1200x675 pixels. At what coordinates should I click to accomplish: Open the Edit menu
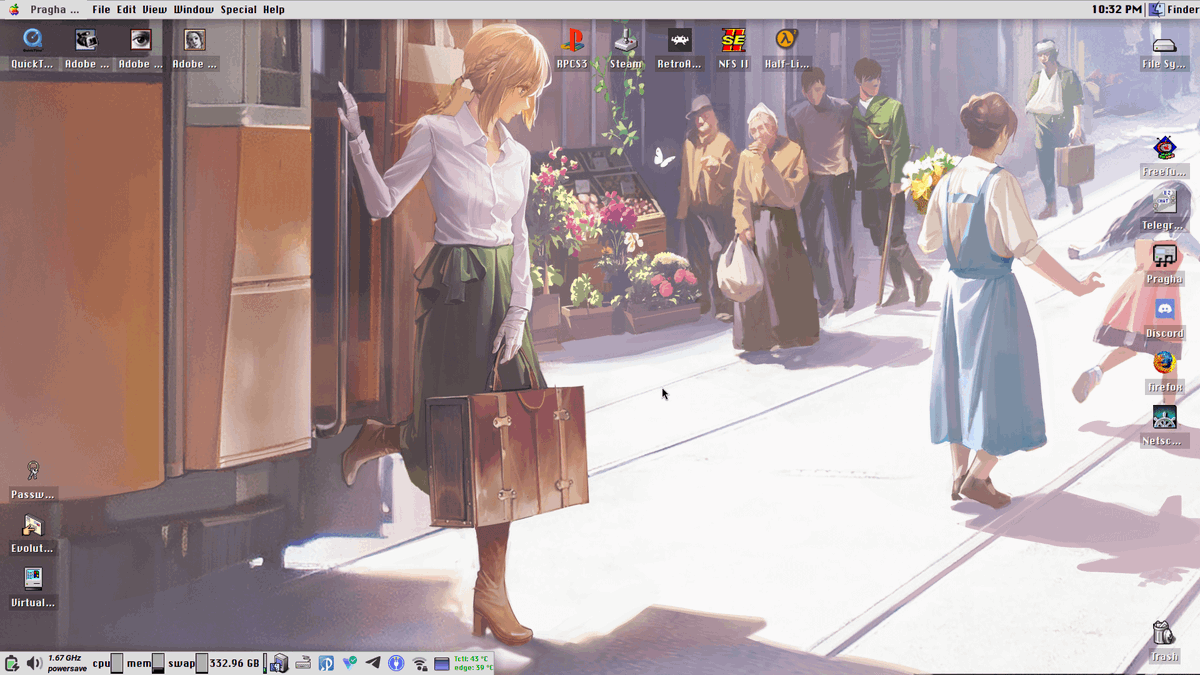(x=126, y=9)
